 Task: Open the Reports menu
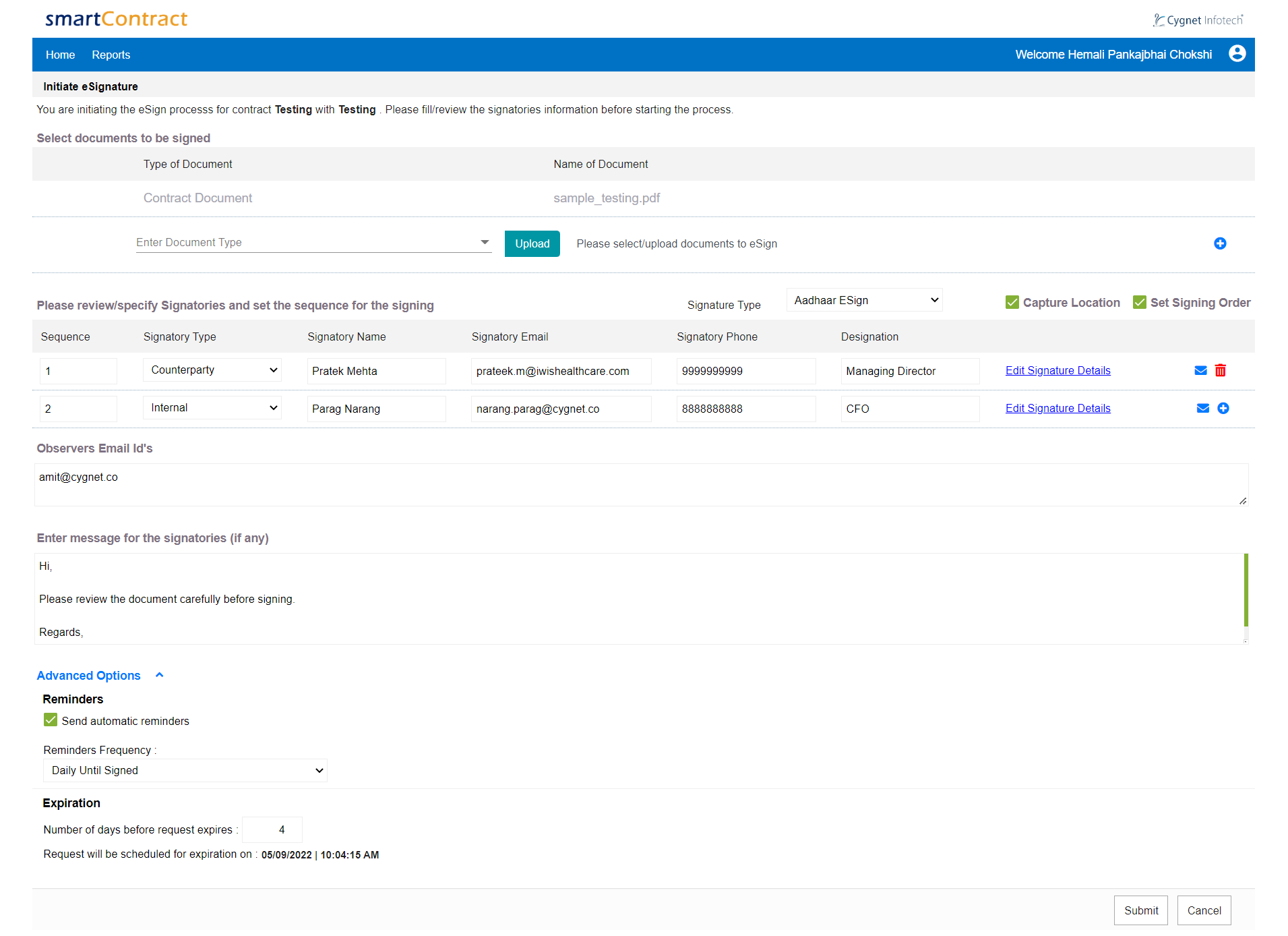pyautogui.click(x=111, y=55)
